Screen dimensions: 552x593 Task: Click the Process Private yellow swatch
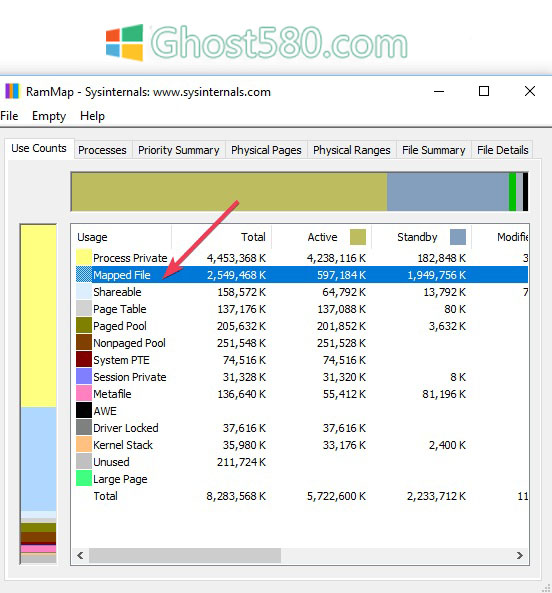coord(84,258)
